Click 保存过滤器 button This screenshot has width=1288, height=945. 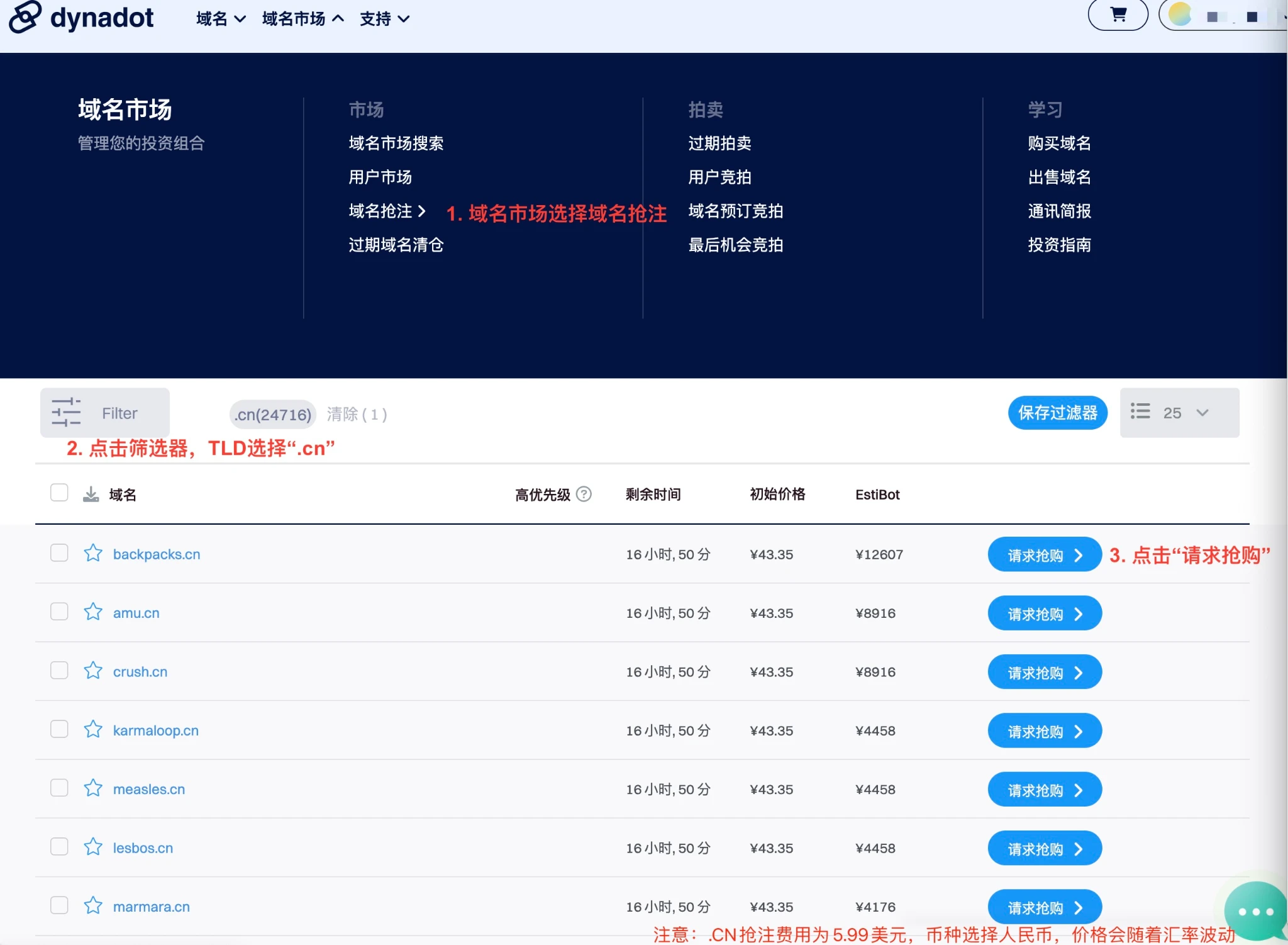[x=1057, y=413]
